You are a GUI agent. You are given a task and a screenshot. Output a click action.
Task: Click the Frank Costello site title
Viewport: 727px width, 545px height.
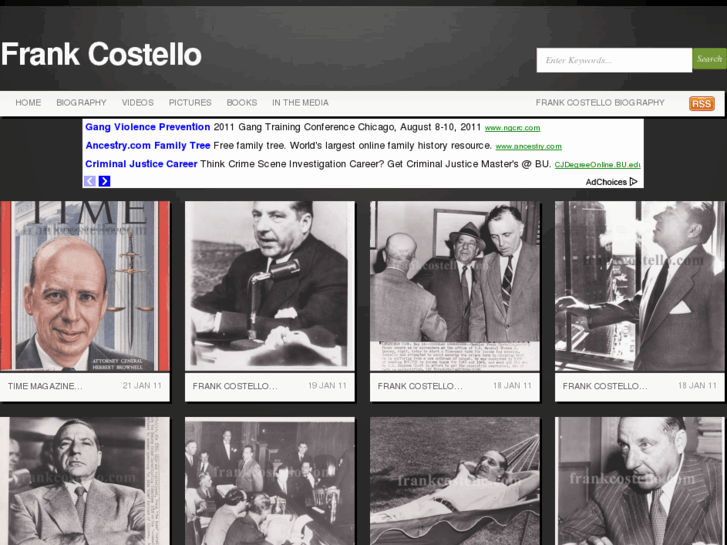(x=101, y=54)
